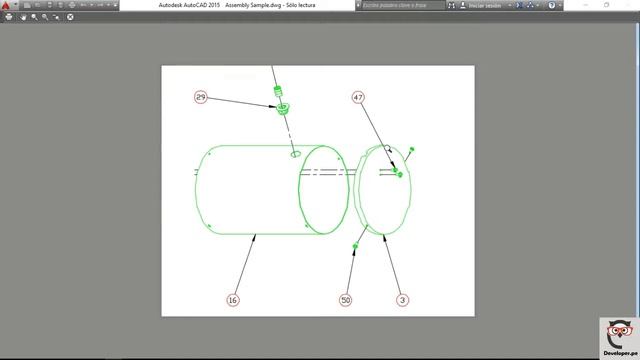Select the Pan hand tool
The height and width of the screenshot is (360, 640).
click(x=24, y=17)
